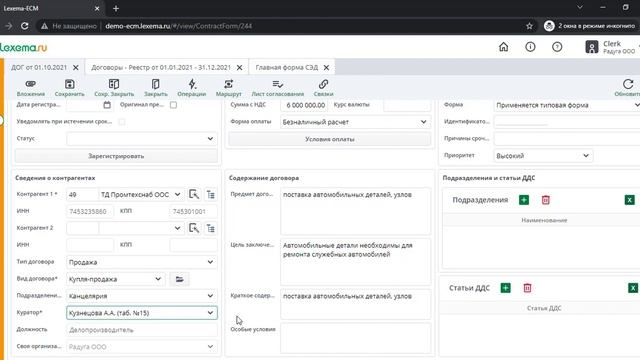Image resolution: width=640 pixels, height=360 pixels.
Task: Click the Условия оплаты button
Action: tap(330, 139)
